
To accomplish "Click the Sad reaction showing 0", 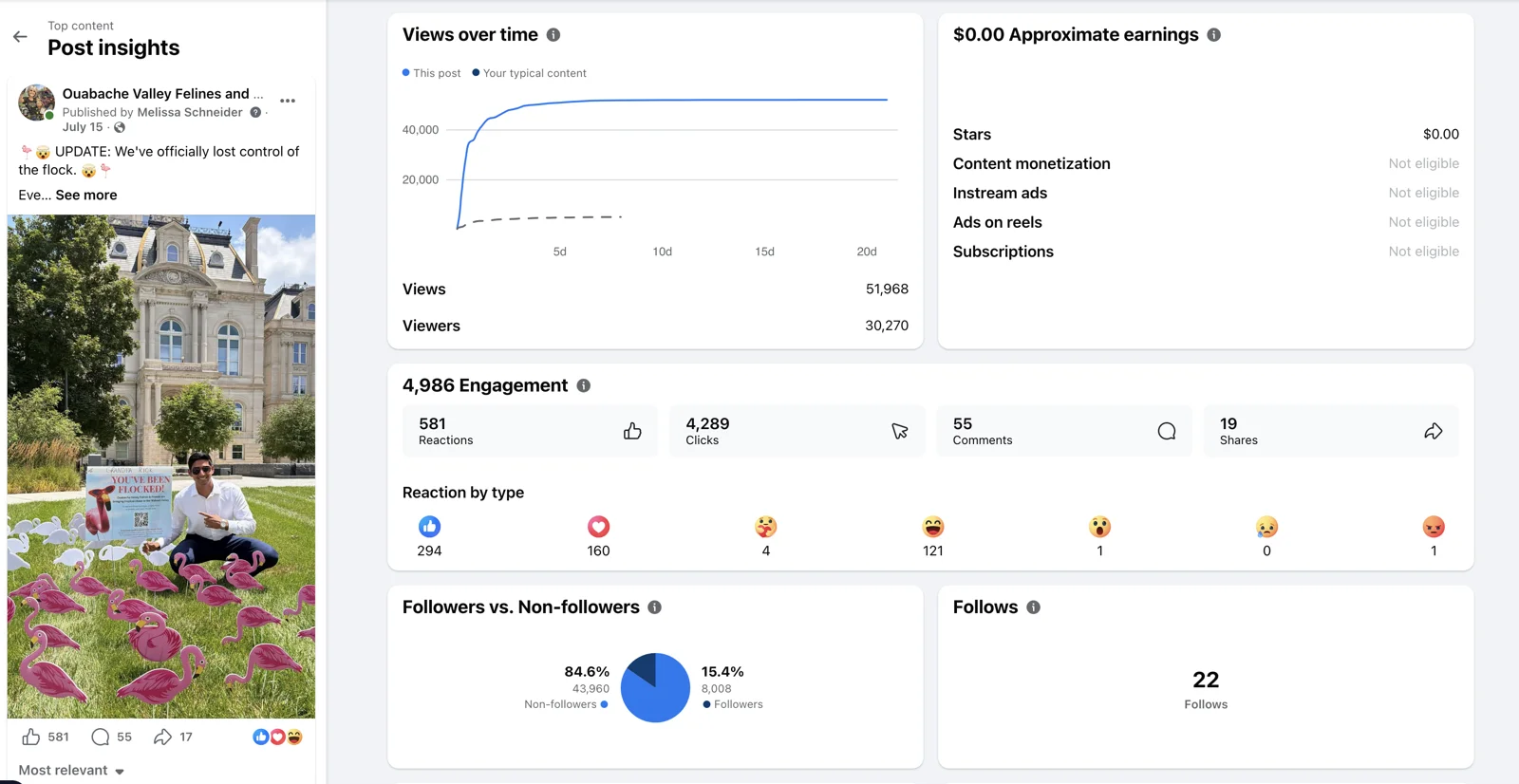I will click(x=1266, y=527).
